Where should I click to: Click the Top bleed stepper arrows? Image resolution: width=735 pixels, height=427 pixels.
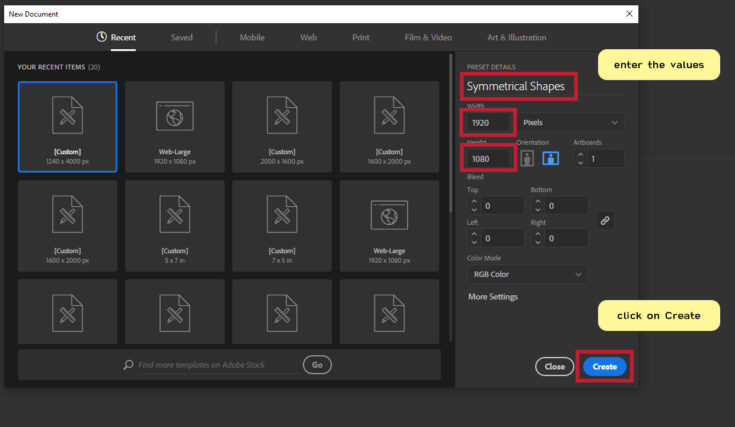474,206
